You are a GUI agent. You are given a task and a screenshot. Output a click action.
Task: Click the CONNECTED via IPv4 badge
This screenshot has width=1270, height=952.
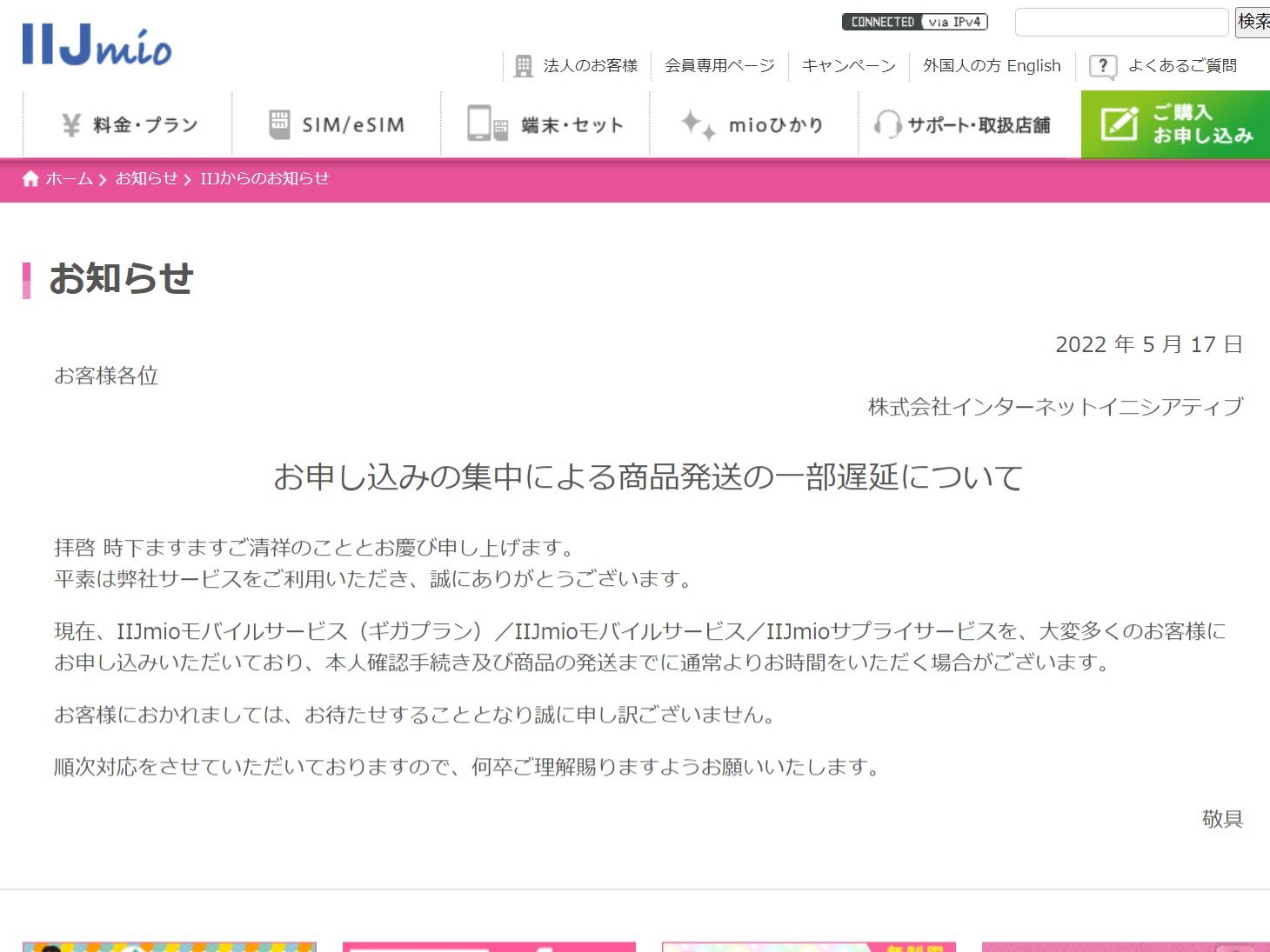(915, 22)
